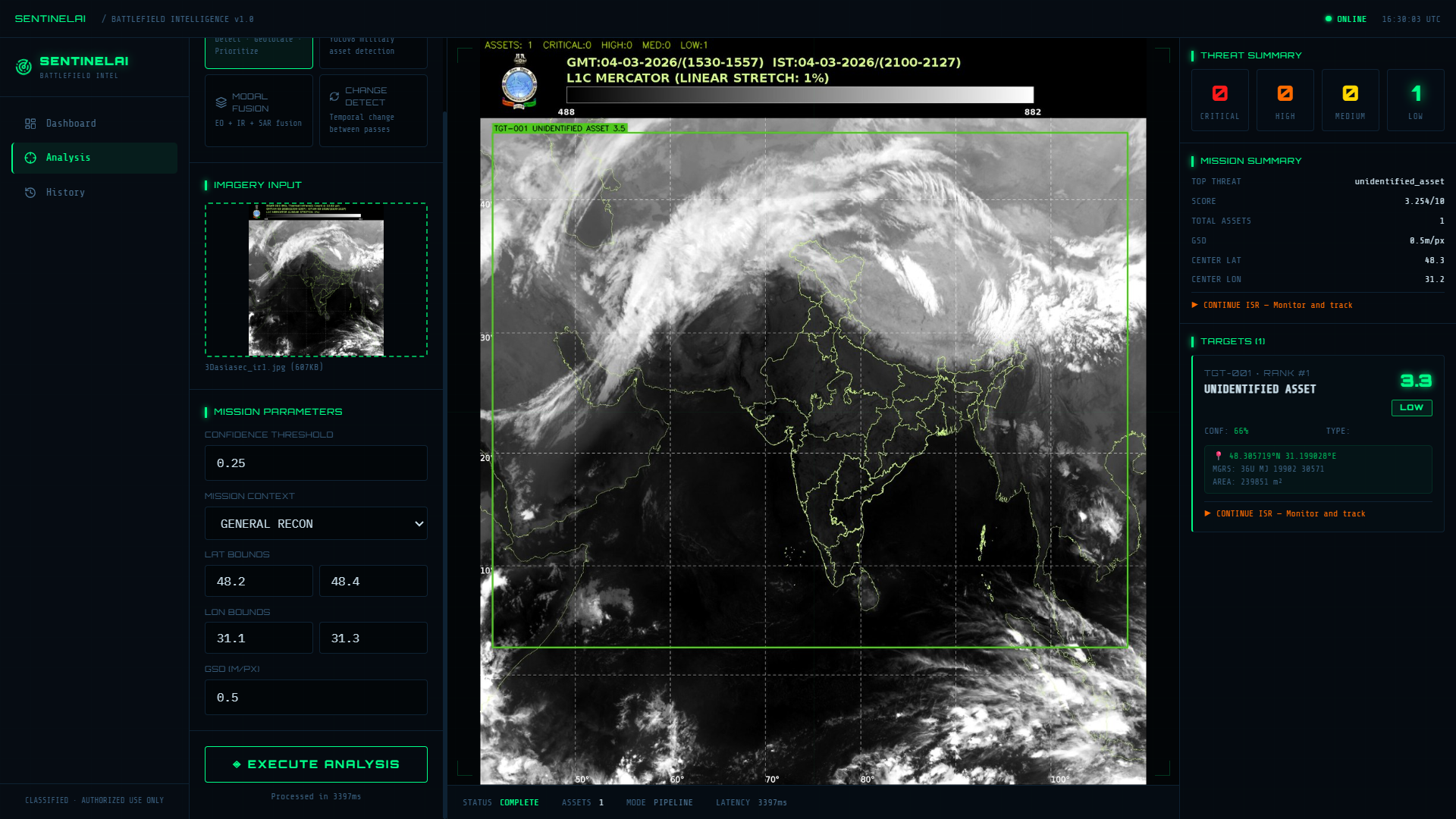1456x819 pixels.
Task: Click the Confidence Threshold input field
Action: click(316, 463)
